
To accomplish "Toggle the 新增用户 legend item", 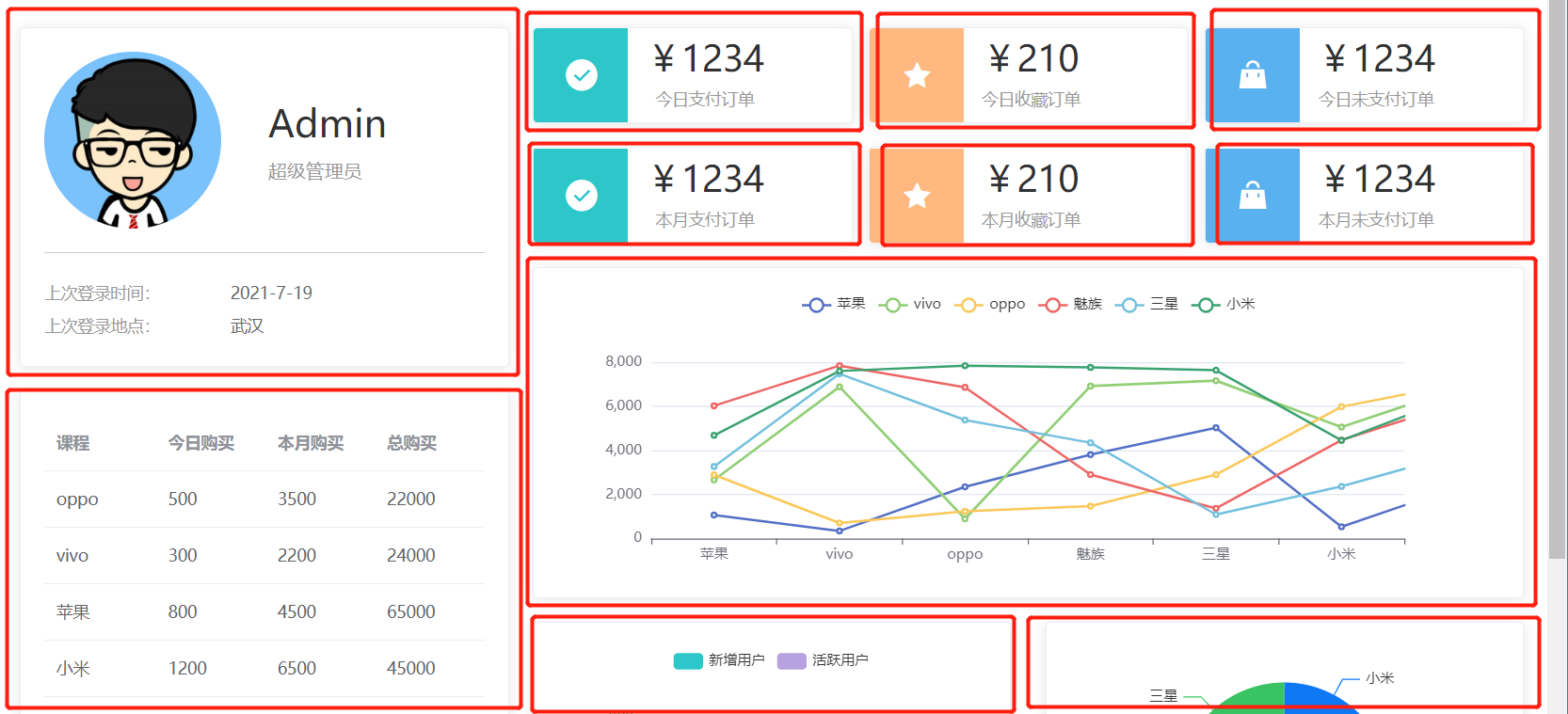I will pyautogui.click(x=719, y=660).
